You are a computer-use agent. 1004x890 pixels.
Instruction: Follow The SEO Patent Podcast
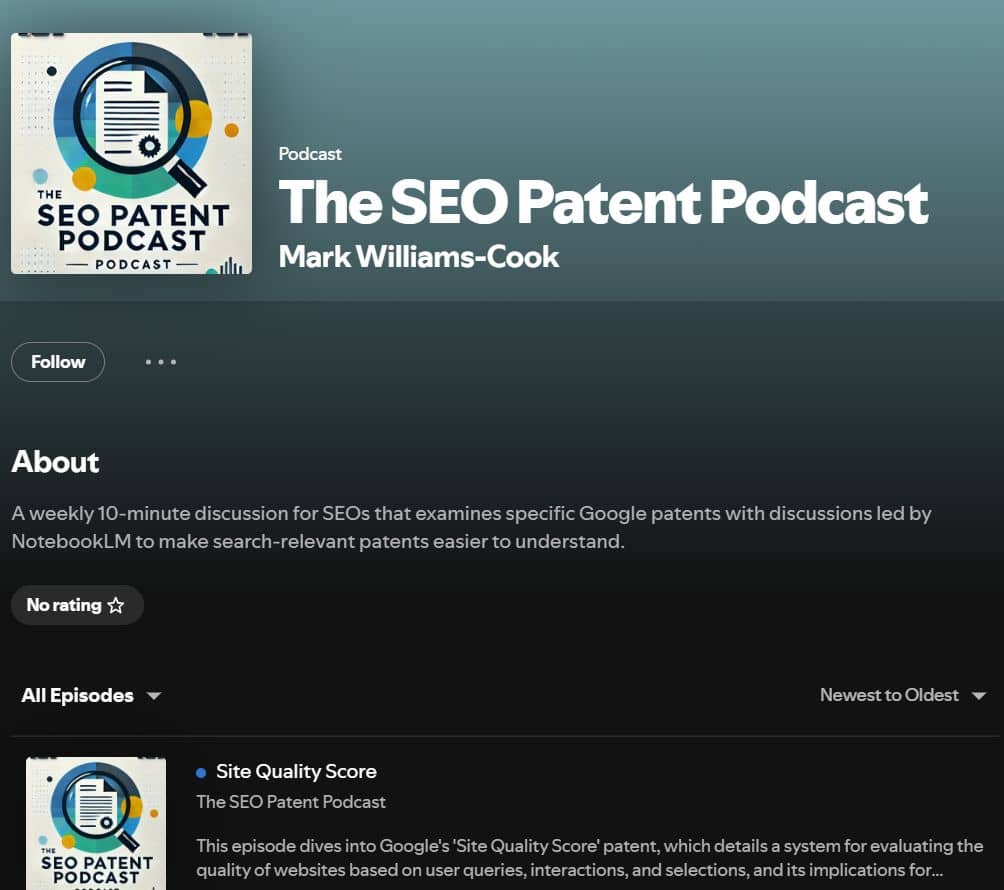58,362
